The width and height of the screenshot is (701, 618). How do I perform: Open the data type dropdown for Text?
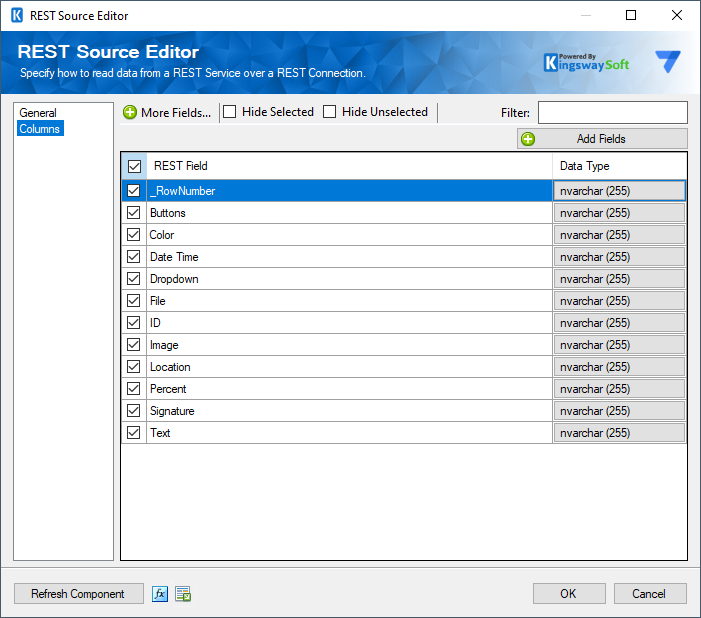pos(619,433)
